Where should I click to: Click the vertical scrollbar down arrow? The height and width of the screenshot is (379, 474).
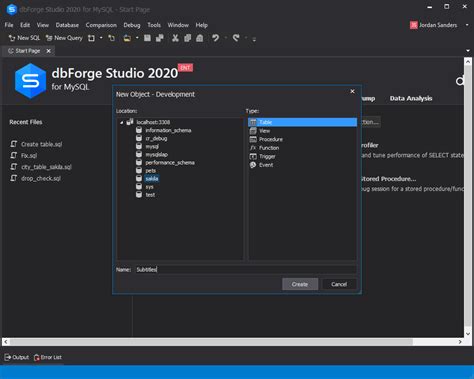468,334
